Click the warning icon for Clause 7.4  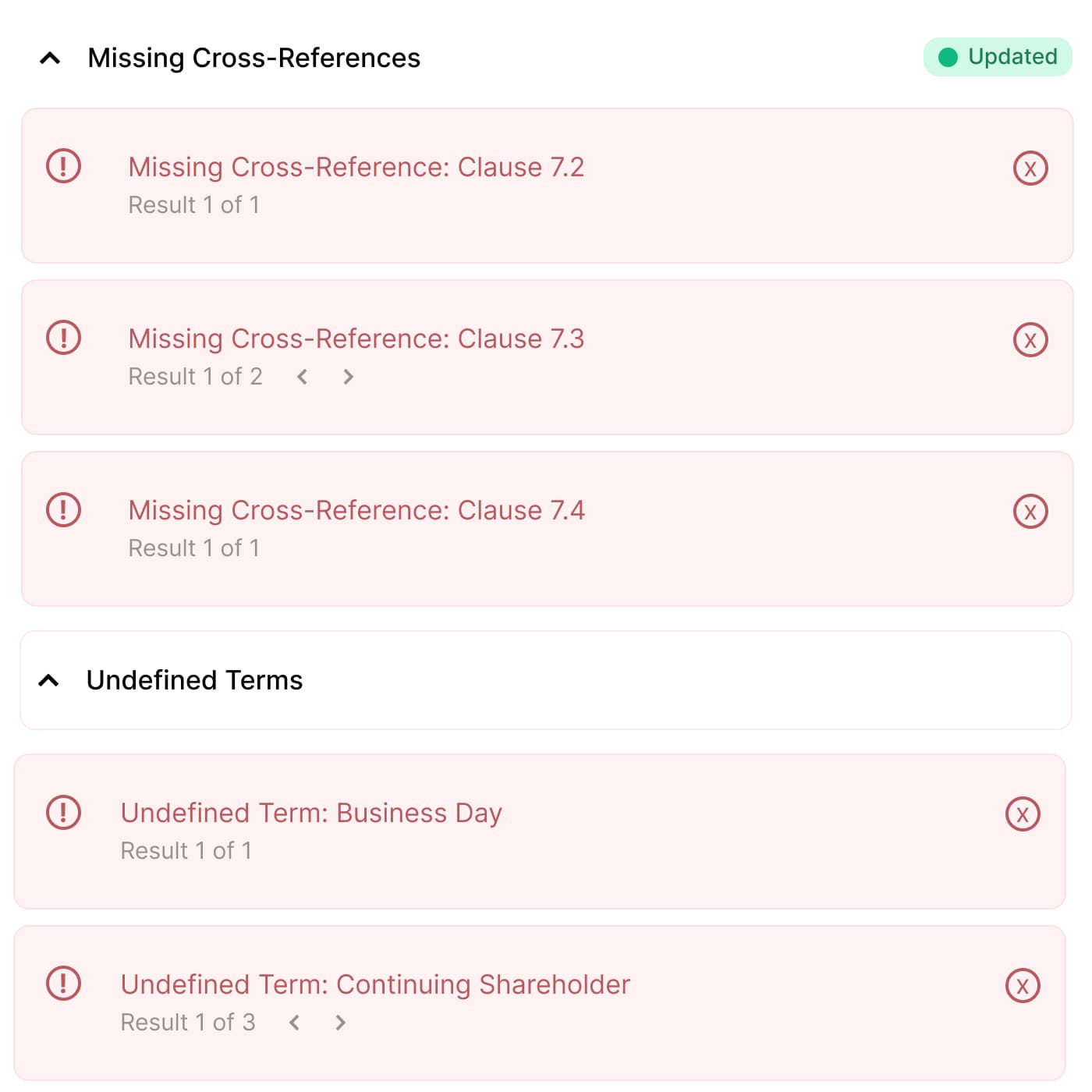(x=64, y=509)
